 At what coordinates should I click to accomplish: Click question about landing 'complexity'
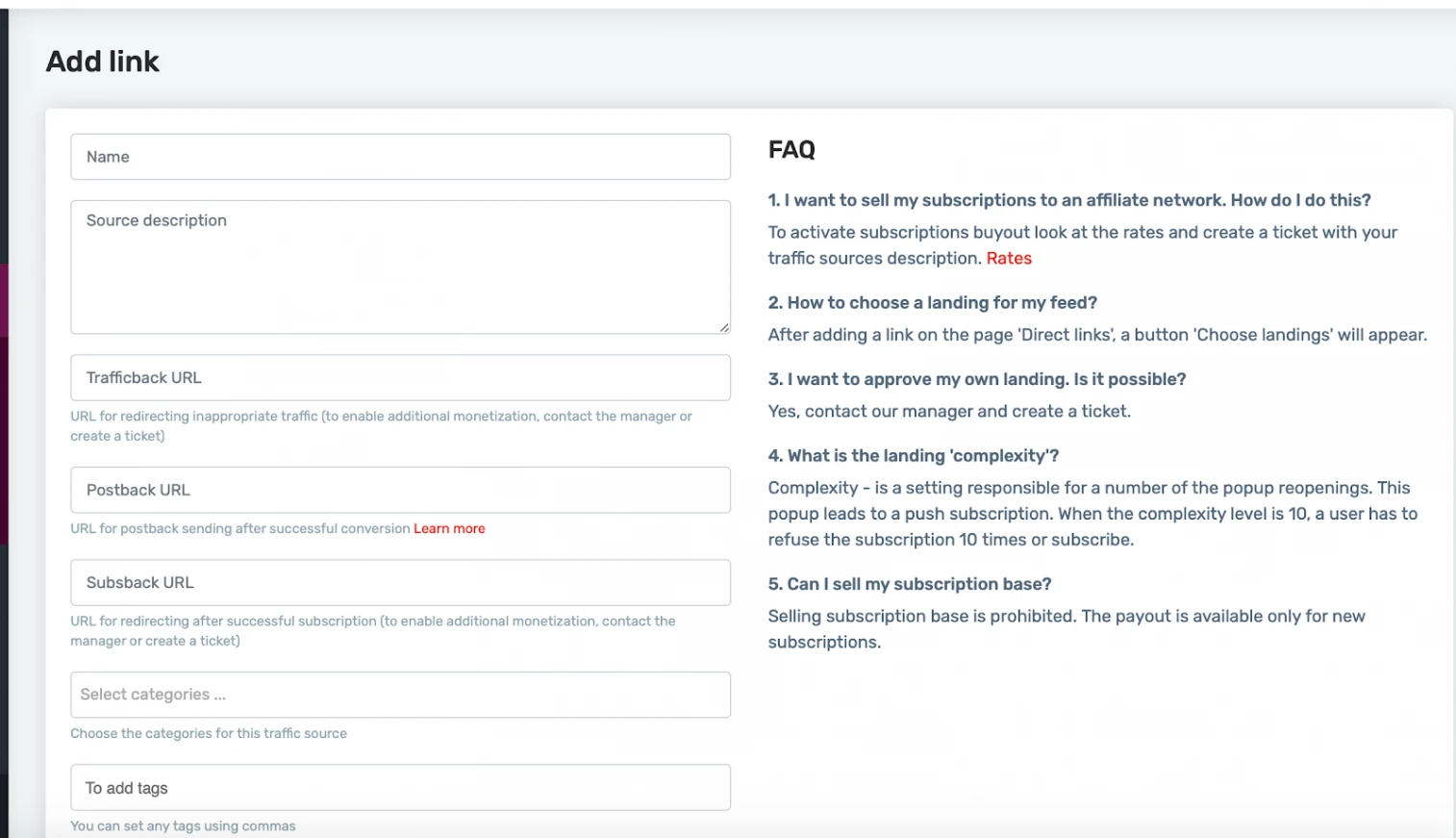(x=913, y=456)
